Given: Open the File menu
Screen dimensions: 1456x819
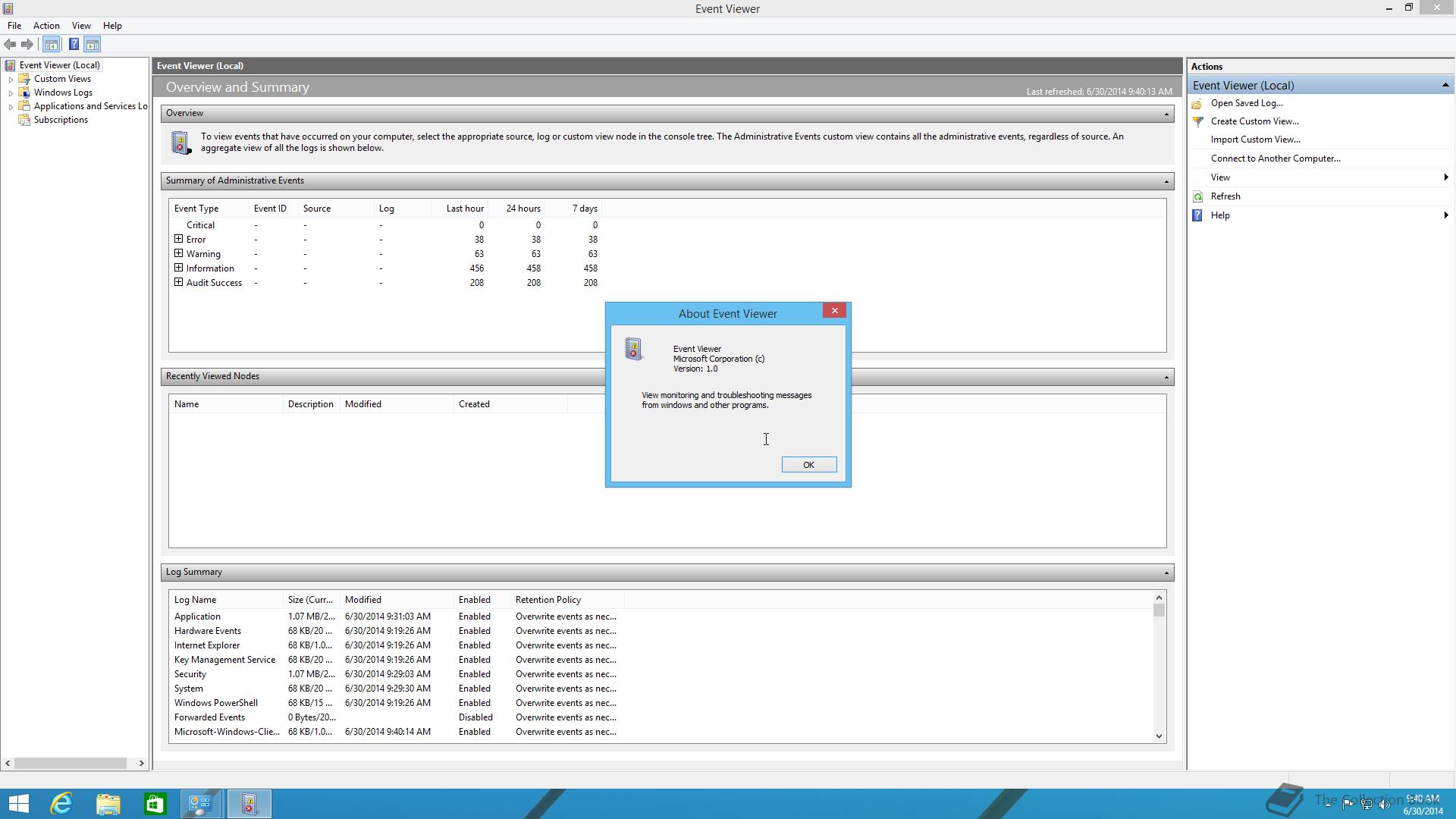Looking at the screenshot, I should (14, 26).
